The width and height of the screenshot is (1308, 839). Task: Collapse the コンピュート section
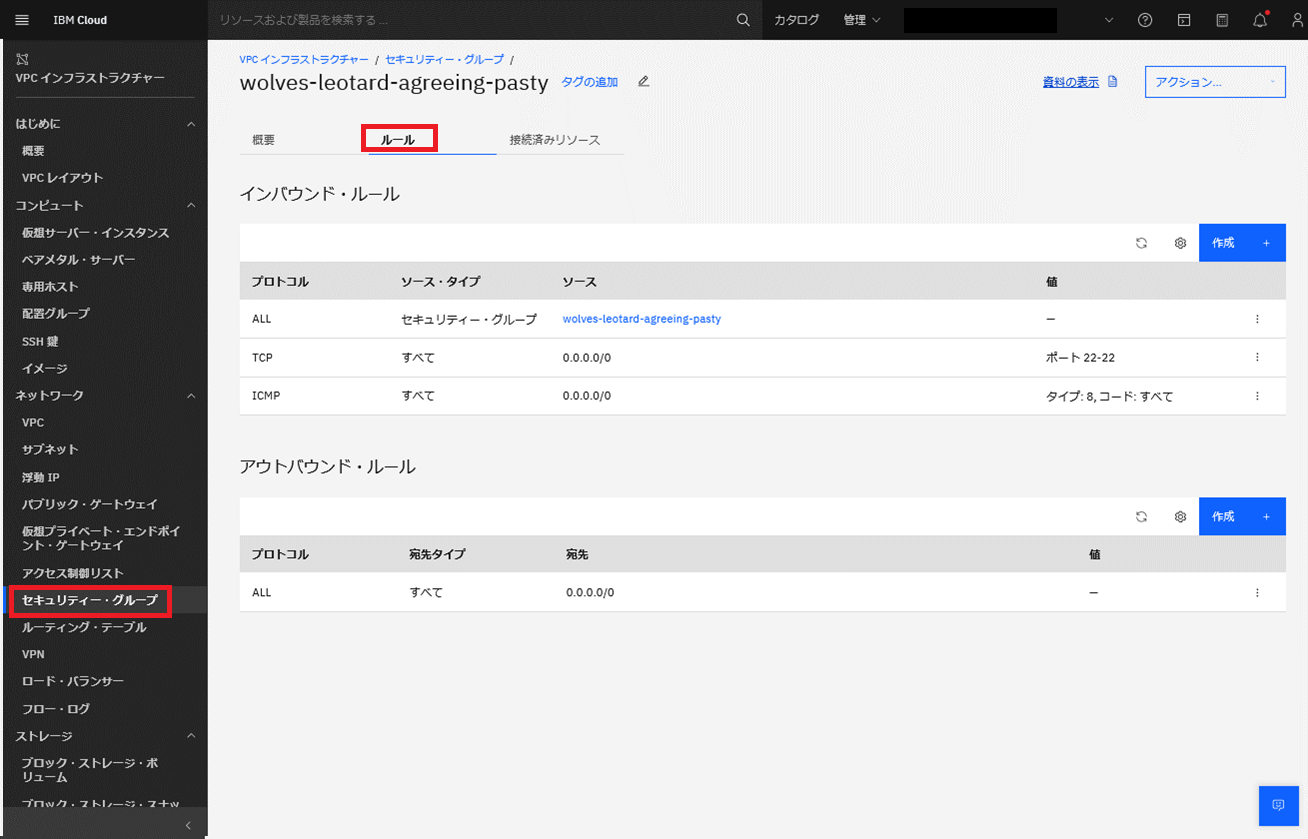[190, 205]
